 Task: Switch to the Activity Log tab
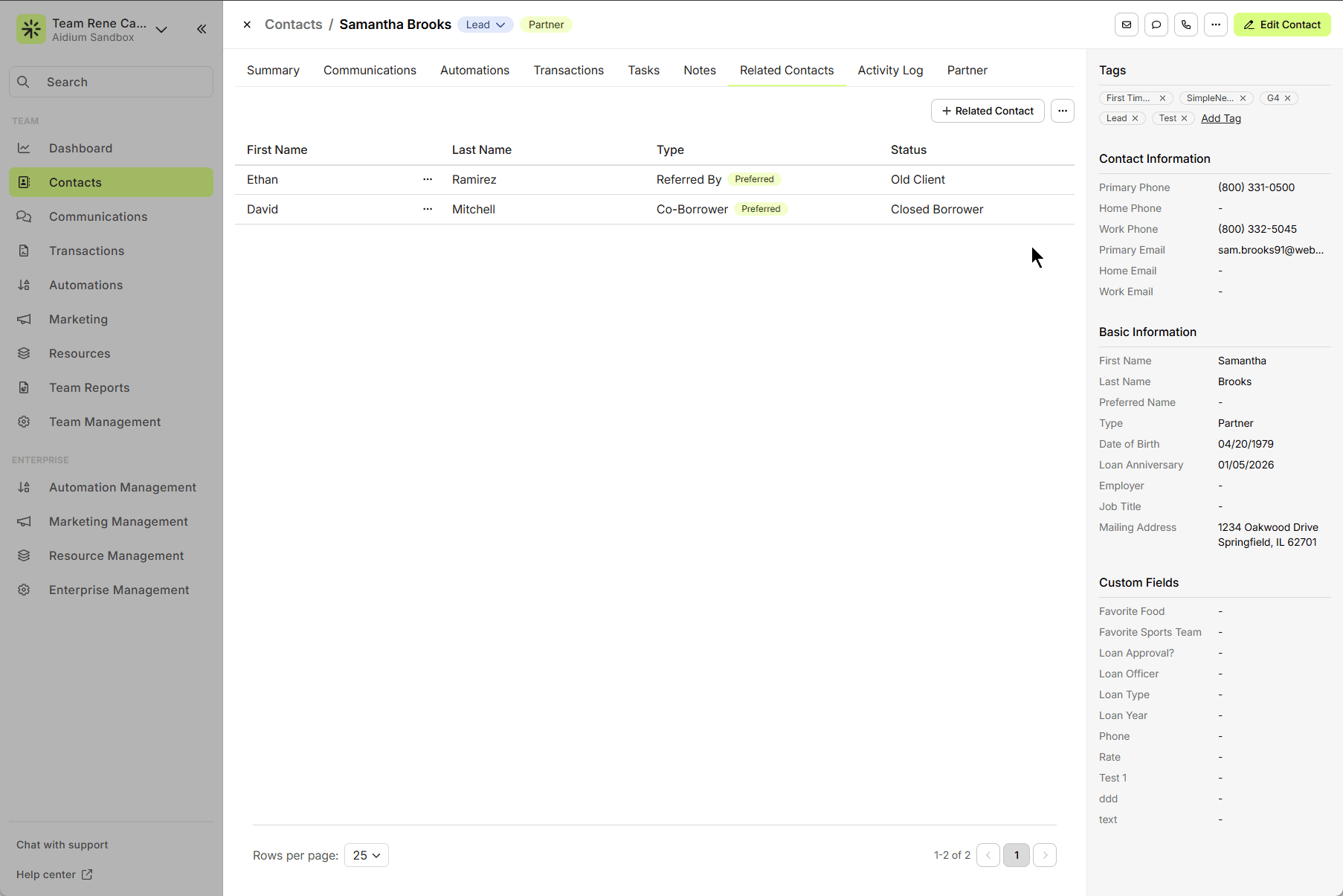890,70
